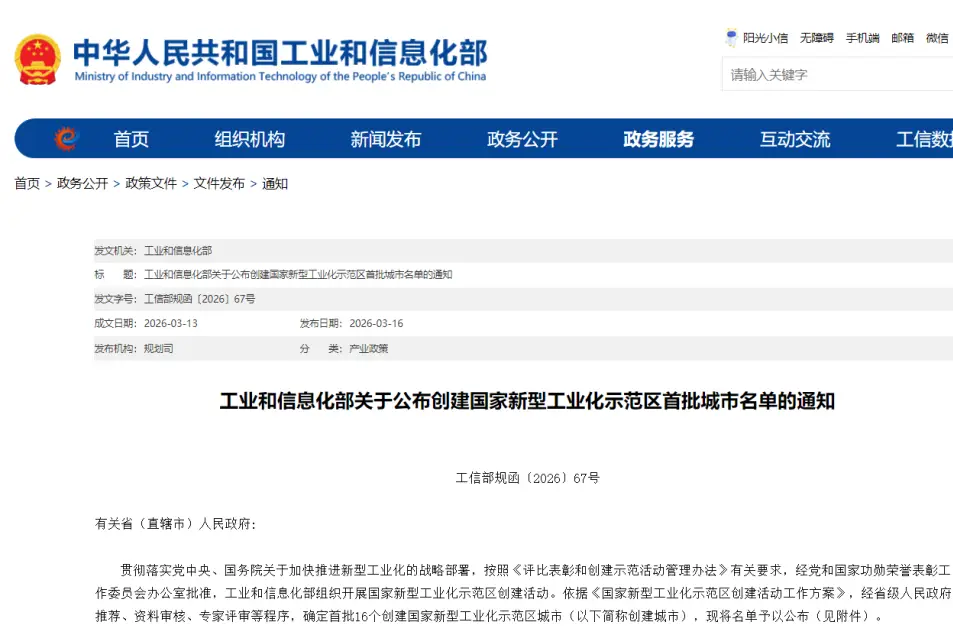Image resolution: width=953 pixels, height=635 pixels.
Task: Click the national emblem logo
Action: pos(37,59)
